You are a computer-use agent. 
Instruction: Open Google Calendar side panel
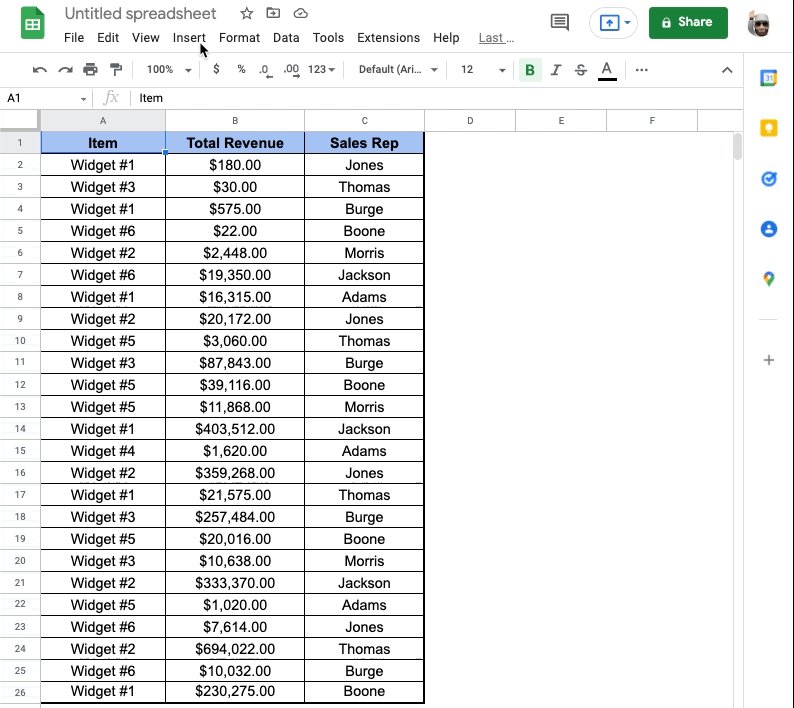point(769,78)
